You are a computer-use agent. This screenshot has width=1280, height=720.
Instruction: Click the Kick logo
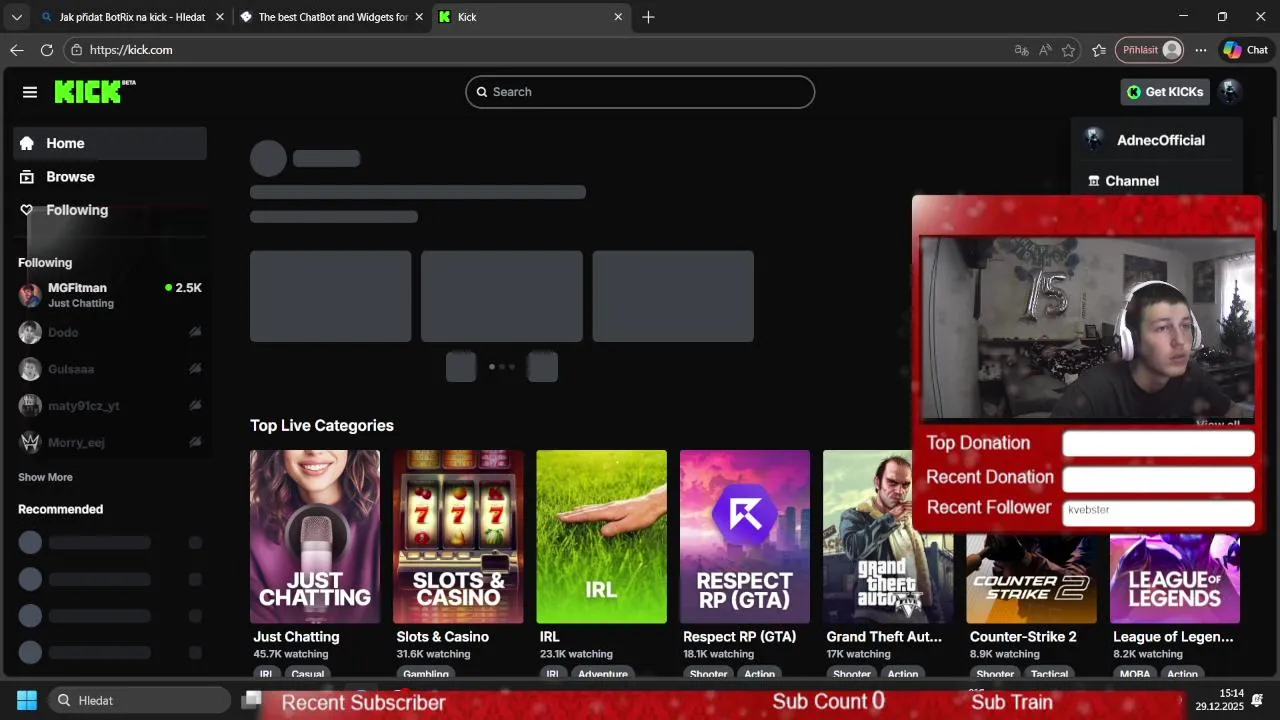95,91
